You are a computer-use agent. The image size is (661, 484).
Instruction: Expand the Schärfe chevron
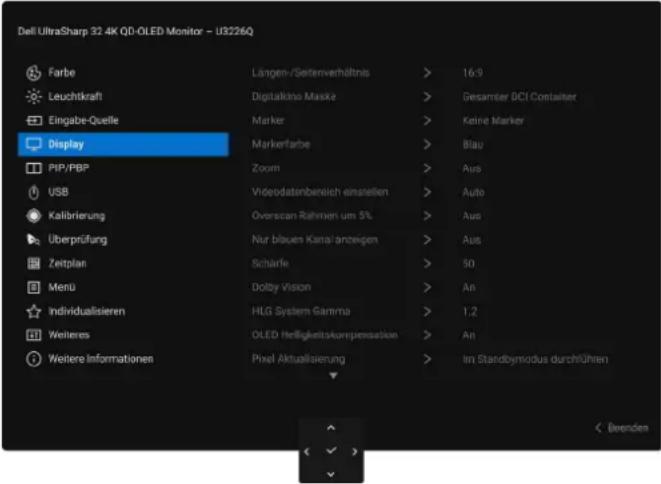[427, 264]
